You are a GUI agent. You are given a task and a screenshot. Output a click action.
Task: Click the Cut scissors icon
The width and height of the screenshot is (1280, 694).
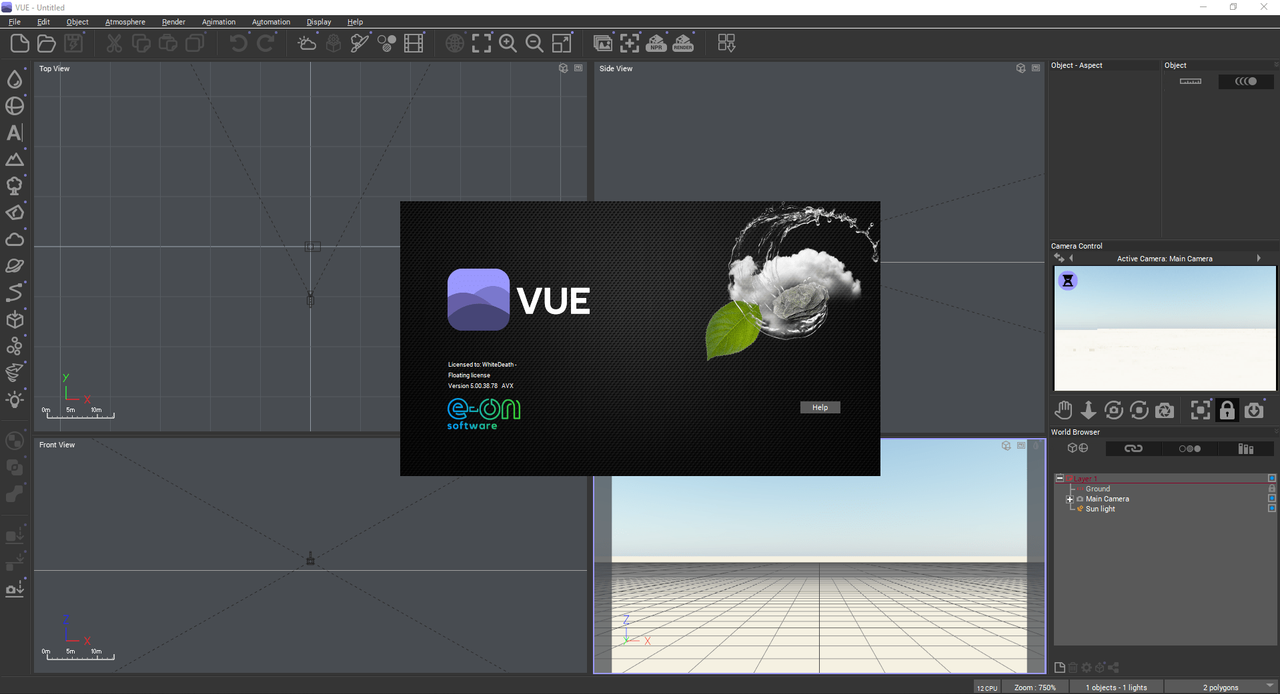(x=114, y=43)
